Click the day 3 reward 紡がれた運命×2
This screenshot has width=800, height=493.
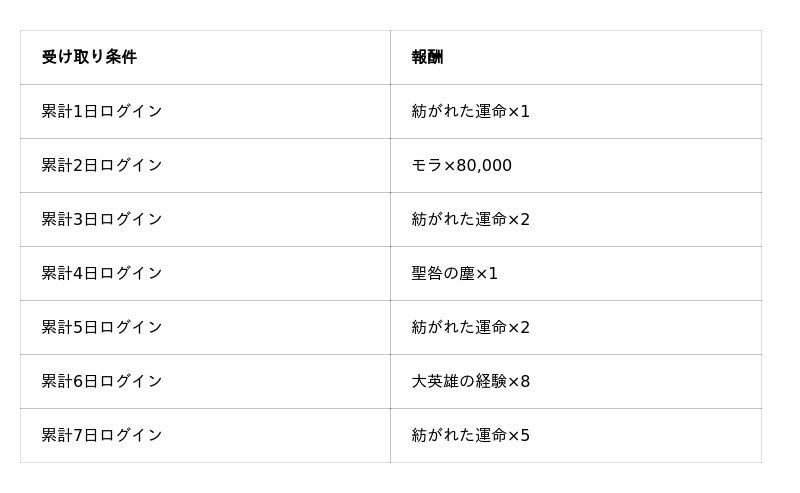pyautogui.click(x=470, y=219)
